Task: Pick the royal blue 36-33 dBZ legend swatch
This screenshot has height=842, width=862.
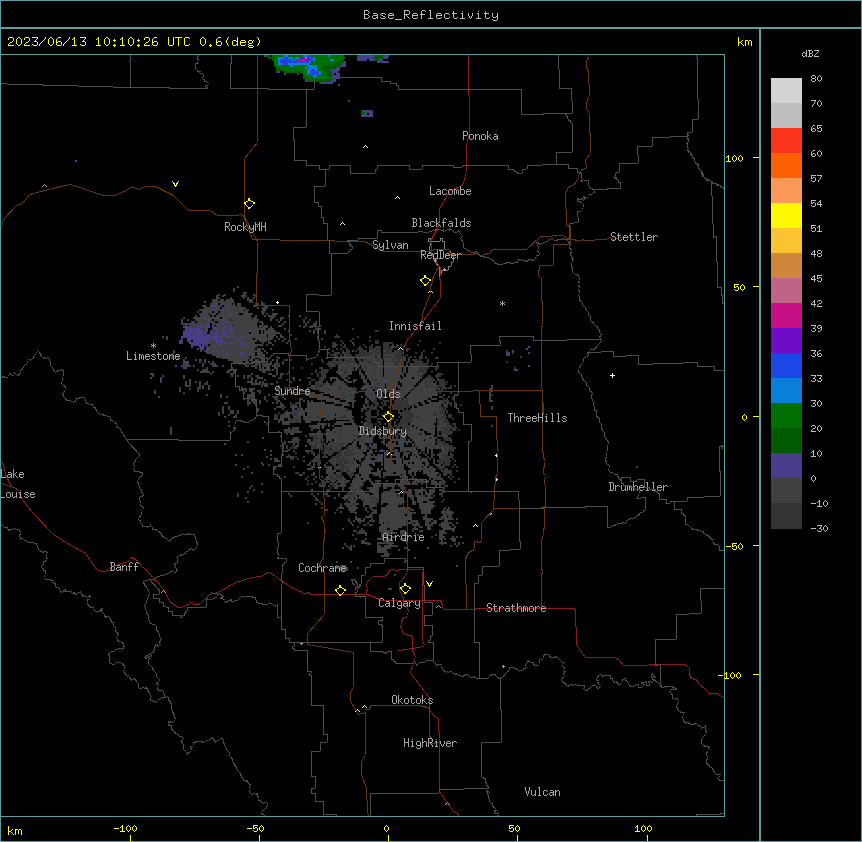Action: point(786,365)
